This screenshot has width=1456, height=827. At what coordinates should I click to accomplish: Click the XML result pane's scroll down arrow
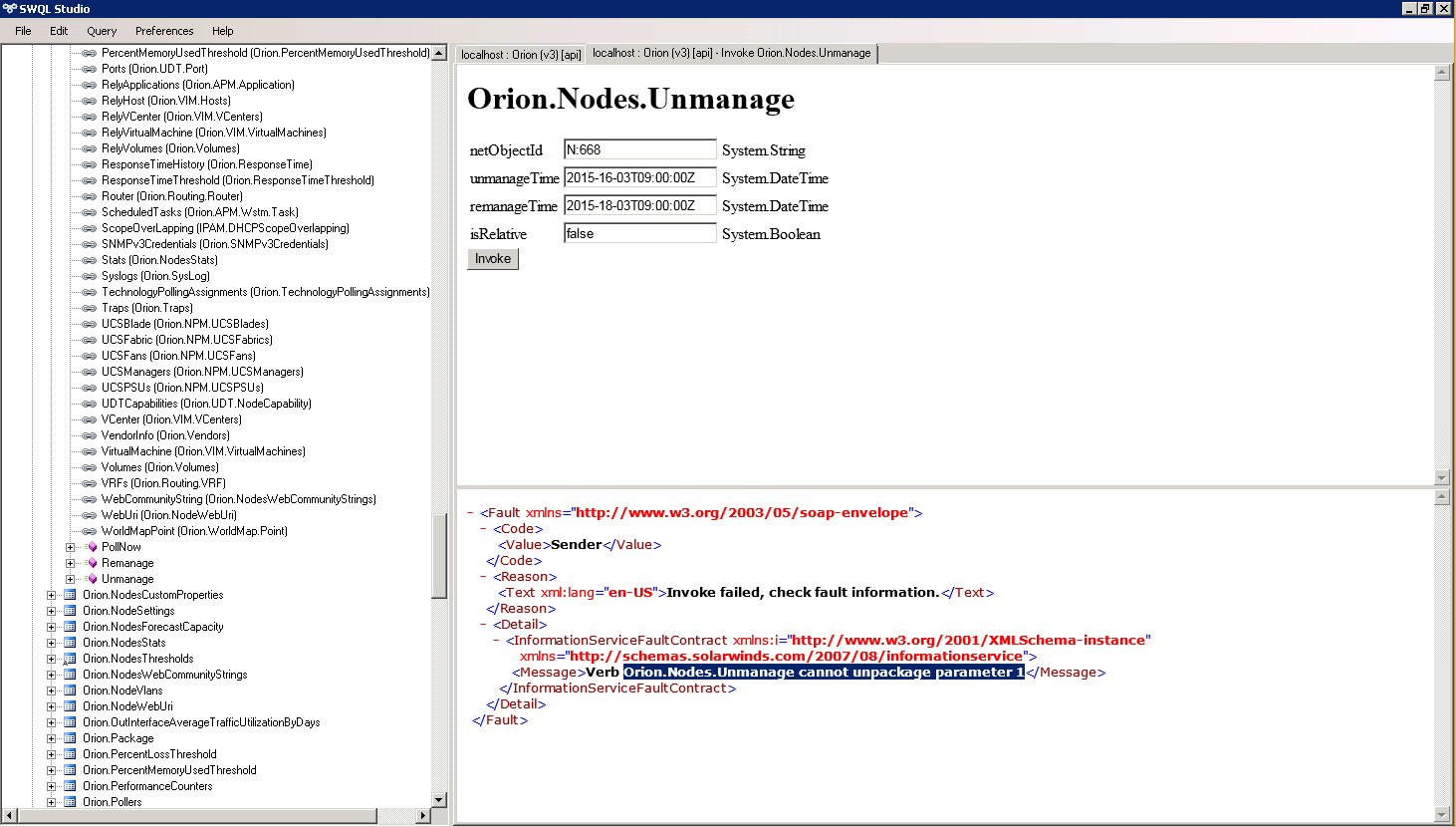(1442, 814)
